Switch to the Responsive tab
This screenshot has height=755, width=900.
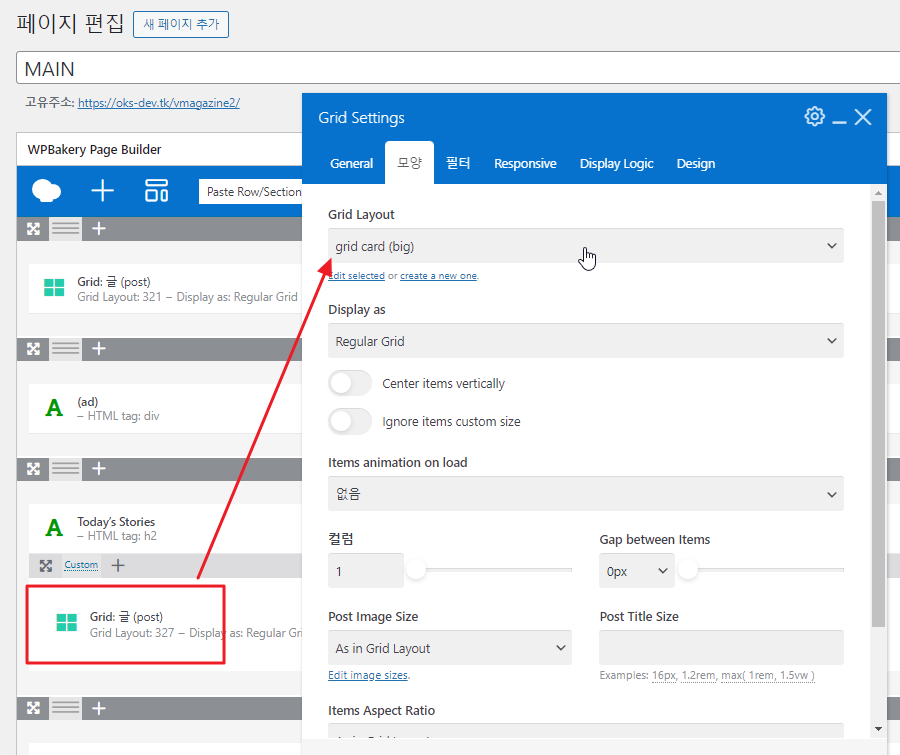(525, 164)
